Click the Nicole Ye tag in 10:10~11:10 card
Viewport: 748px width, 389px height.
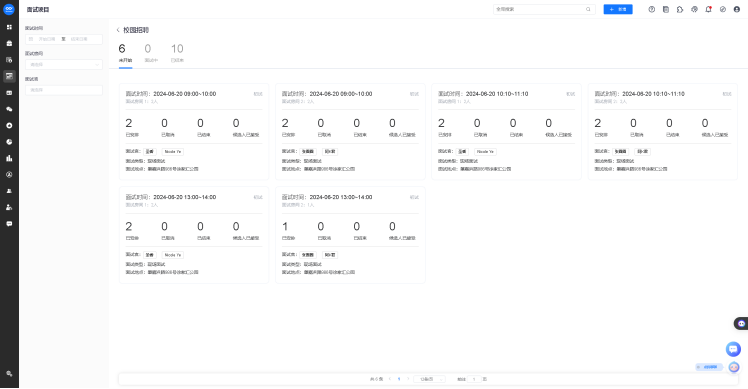click(x=485, y=152)
